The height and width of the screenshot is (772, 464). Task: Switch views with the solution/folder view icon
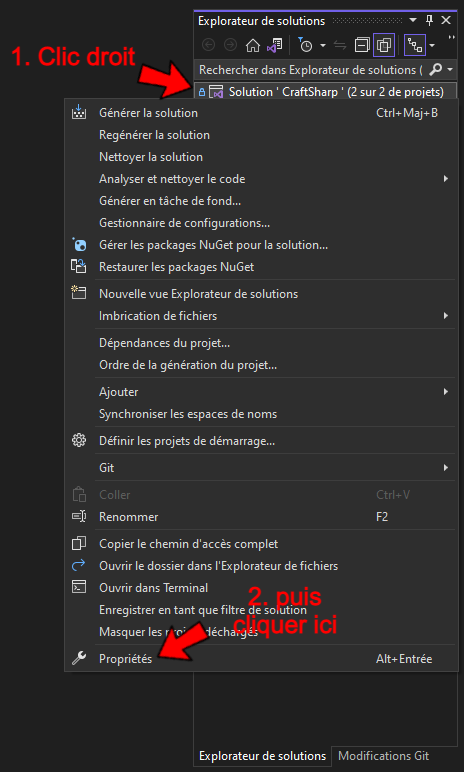(274, 45)
